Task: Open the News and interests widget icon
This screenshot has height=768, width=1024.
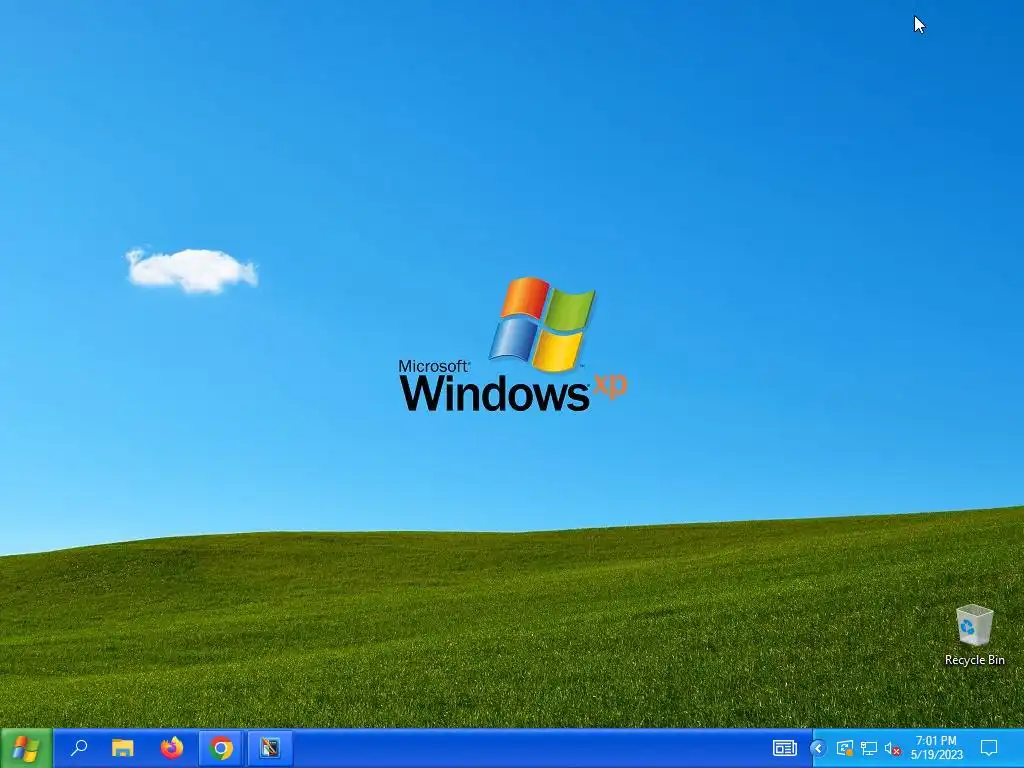Action: (x=784, y=748)
